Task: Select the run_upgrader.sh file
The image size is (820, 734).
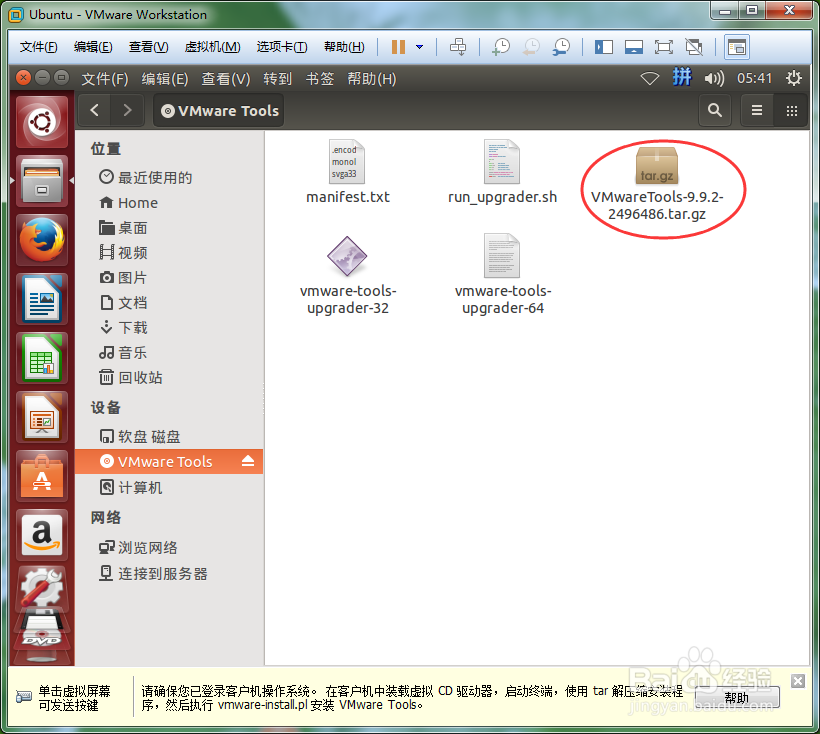Action: 502,172
